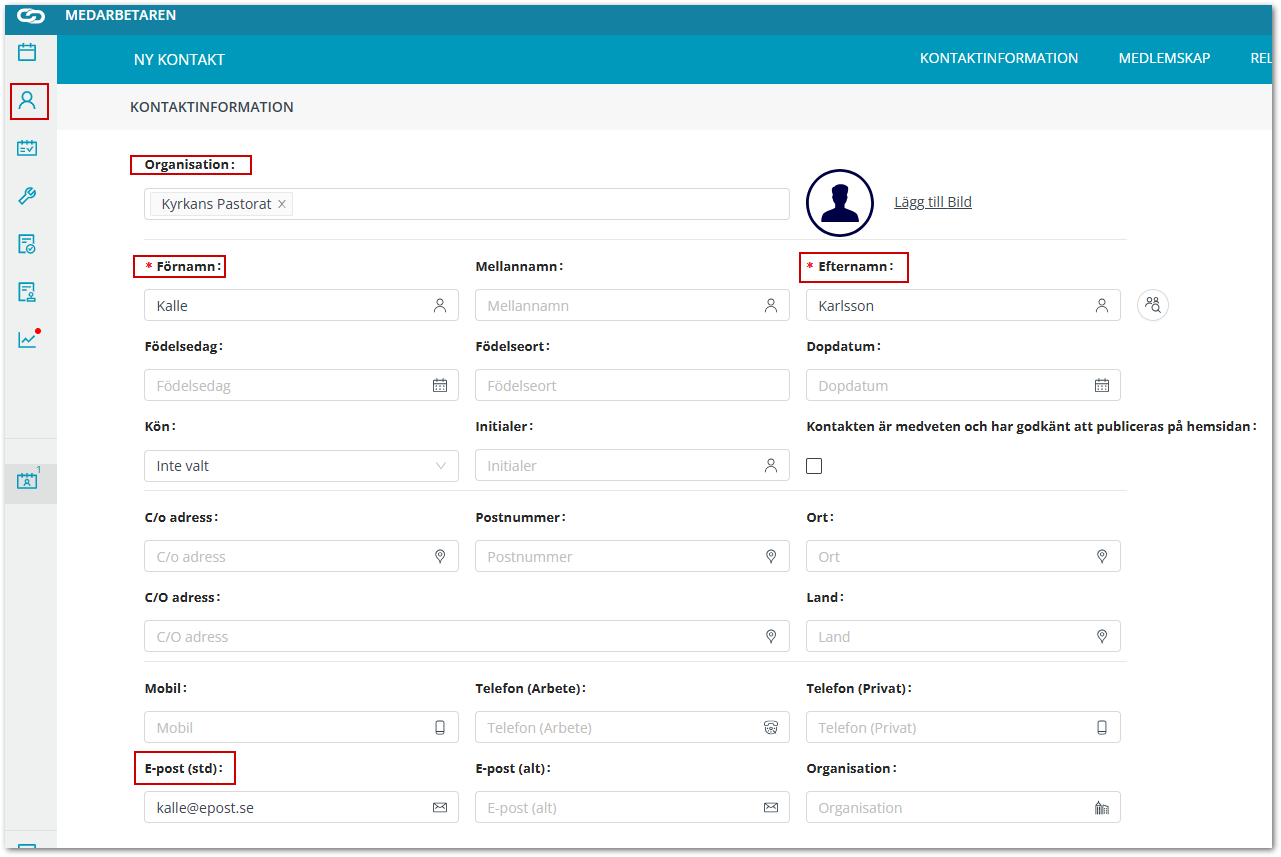
Task: Open the date picker in Födelsedag field
Action: tap(440, 386)
